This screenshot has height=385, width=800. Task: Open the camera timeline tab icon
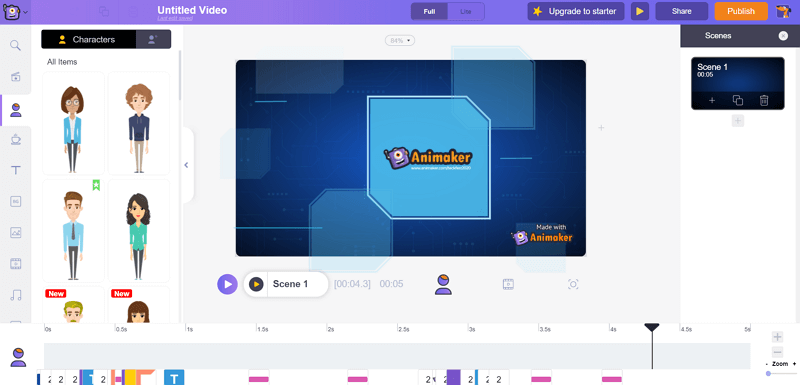[573, 284]
